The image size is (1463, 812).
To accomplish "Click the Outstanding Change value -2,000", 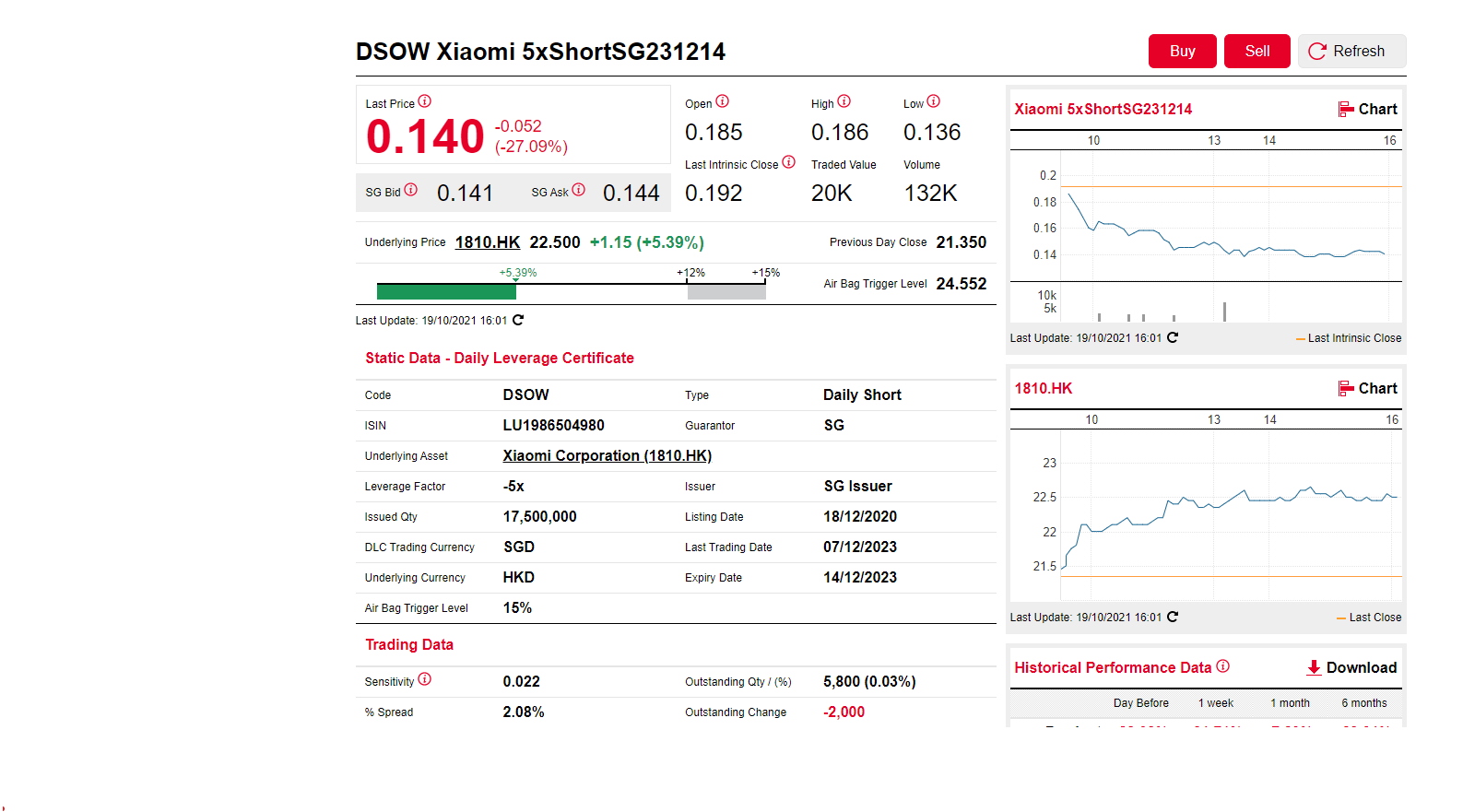I will pyautogui.click(x=844, y=712).
